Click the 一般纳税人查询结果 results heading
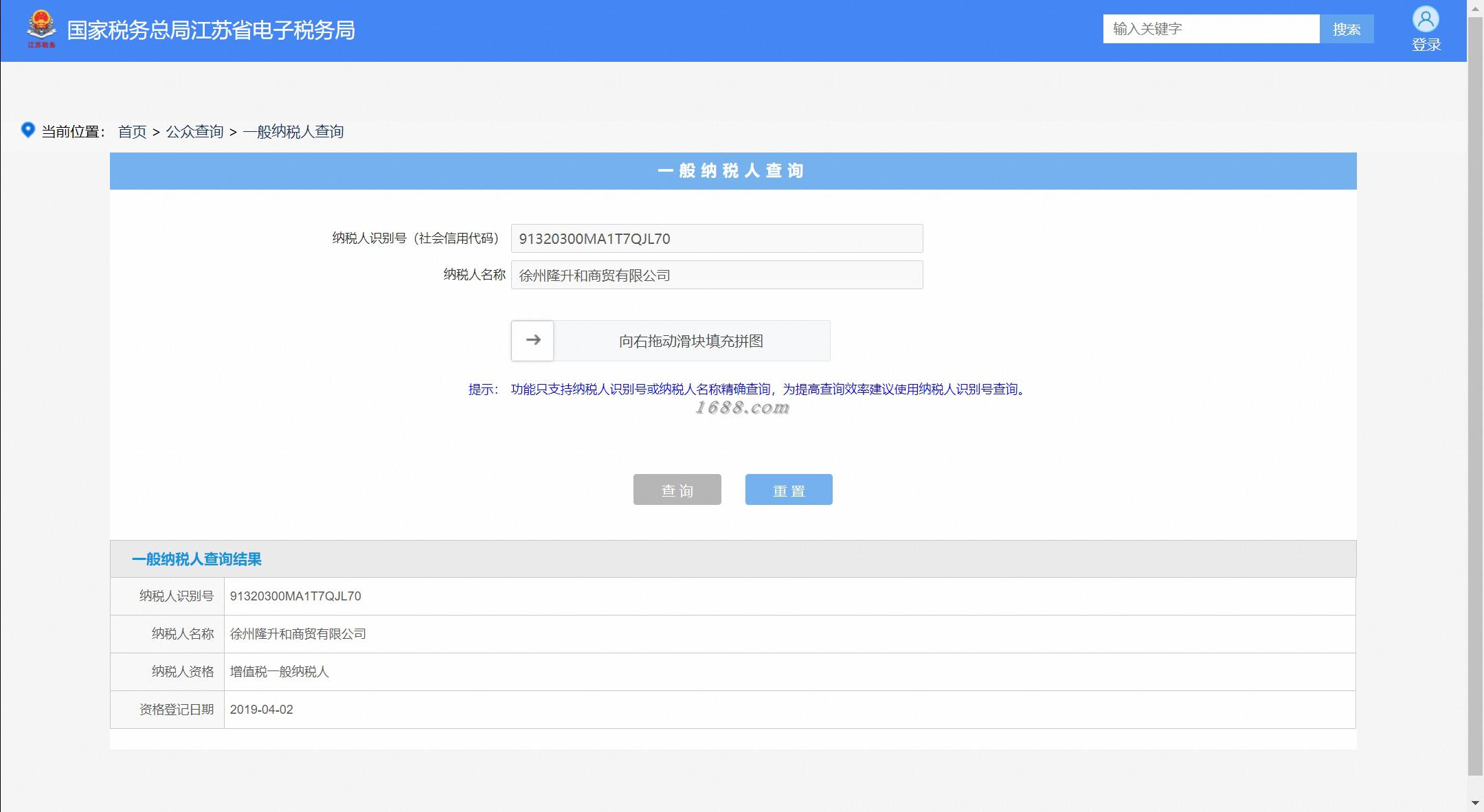Screen dimensions: 1484x812 (x=196, y=559)
